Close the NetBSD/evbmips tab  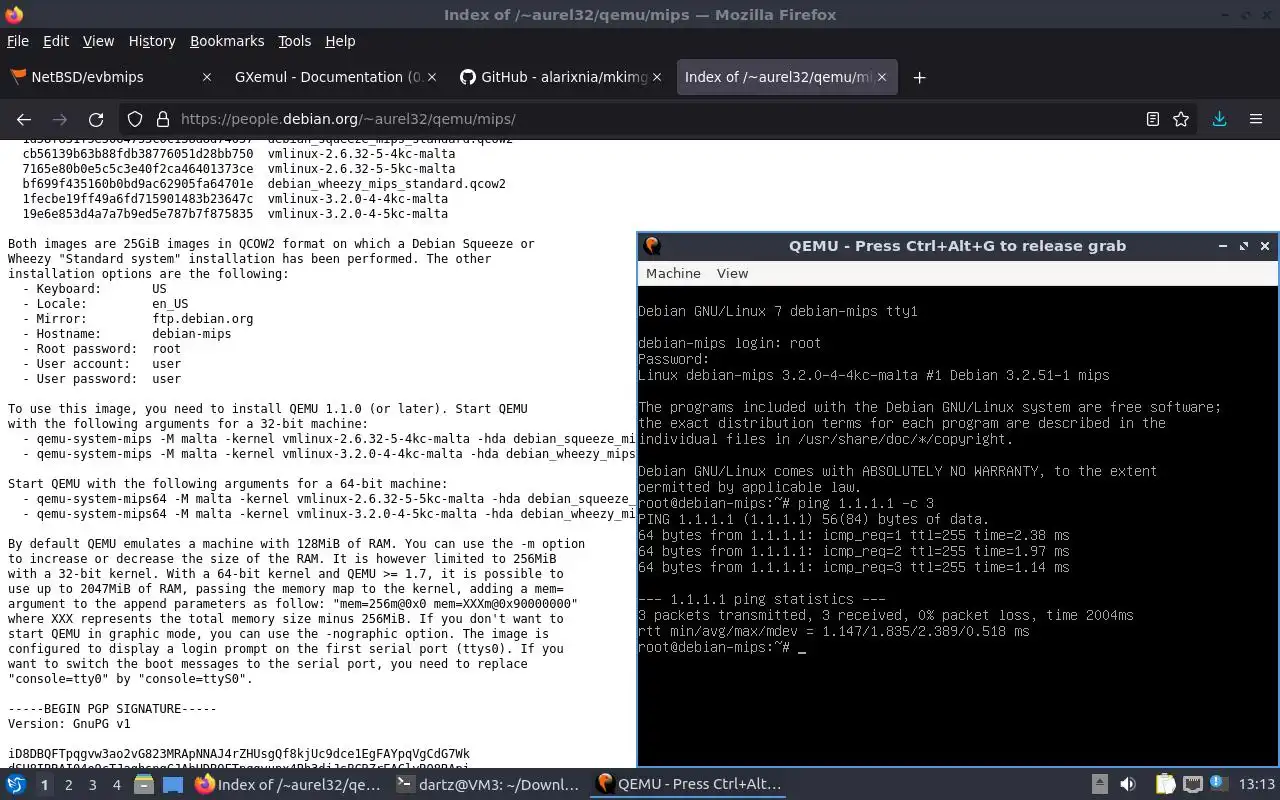point(207,77)
